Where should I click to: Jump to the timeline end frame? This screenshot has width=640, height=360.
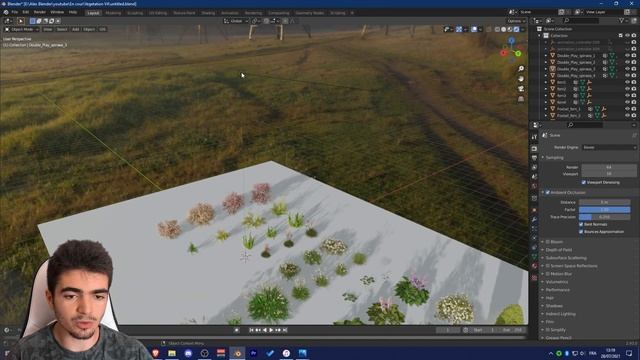[x=285, y=330]
